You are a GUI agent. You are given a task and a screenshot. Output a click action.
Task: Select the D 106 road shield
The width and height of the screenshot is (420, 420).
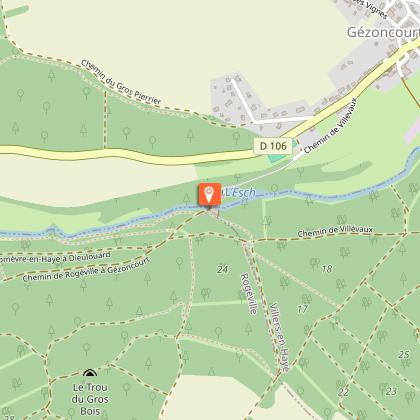click(273, 146)
